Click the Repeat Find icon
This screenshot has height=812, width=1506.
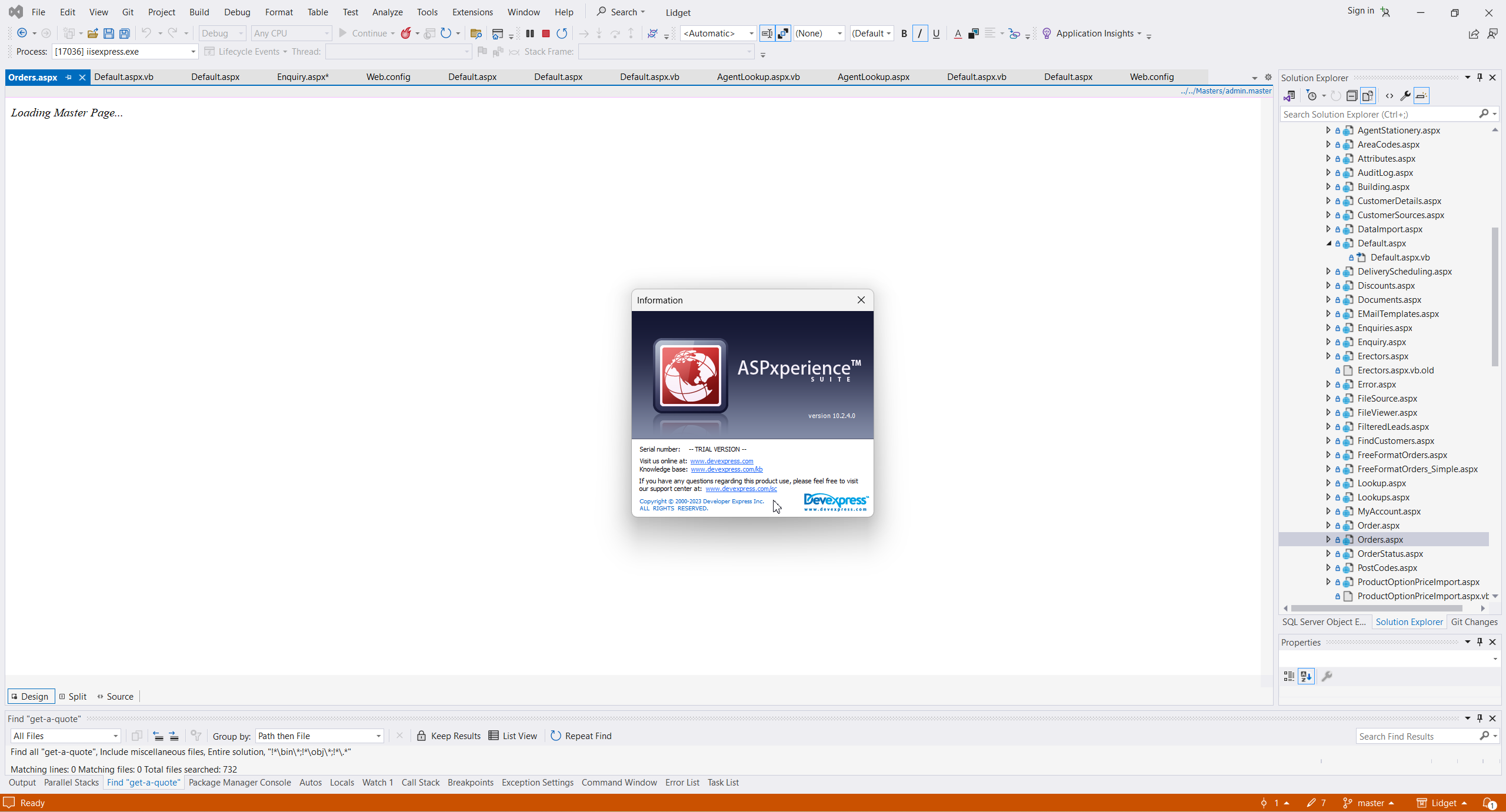555,736
